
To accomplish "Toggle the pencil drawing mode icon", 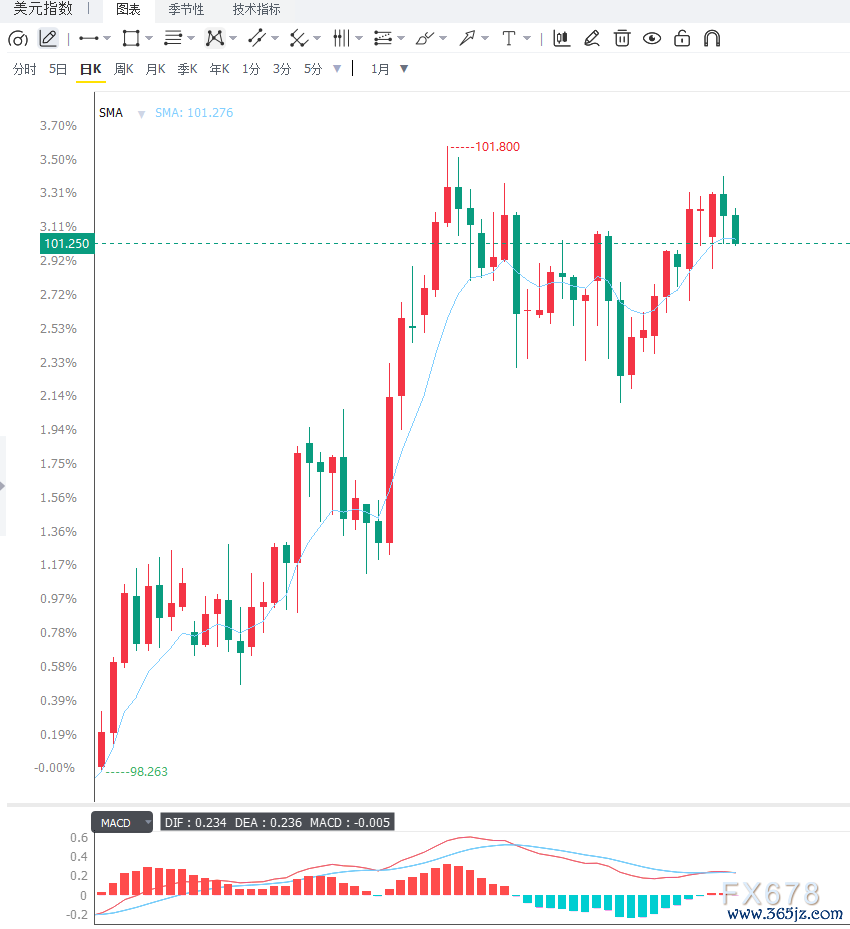I will [x=48, y=39].
